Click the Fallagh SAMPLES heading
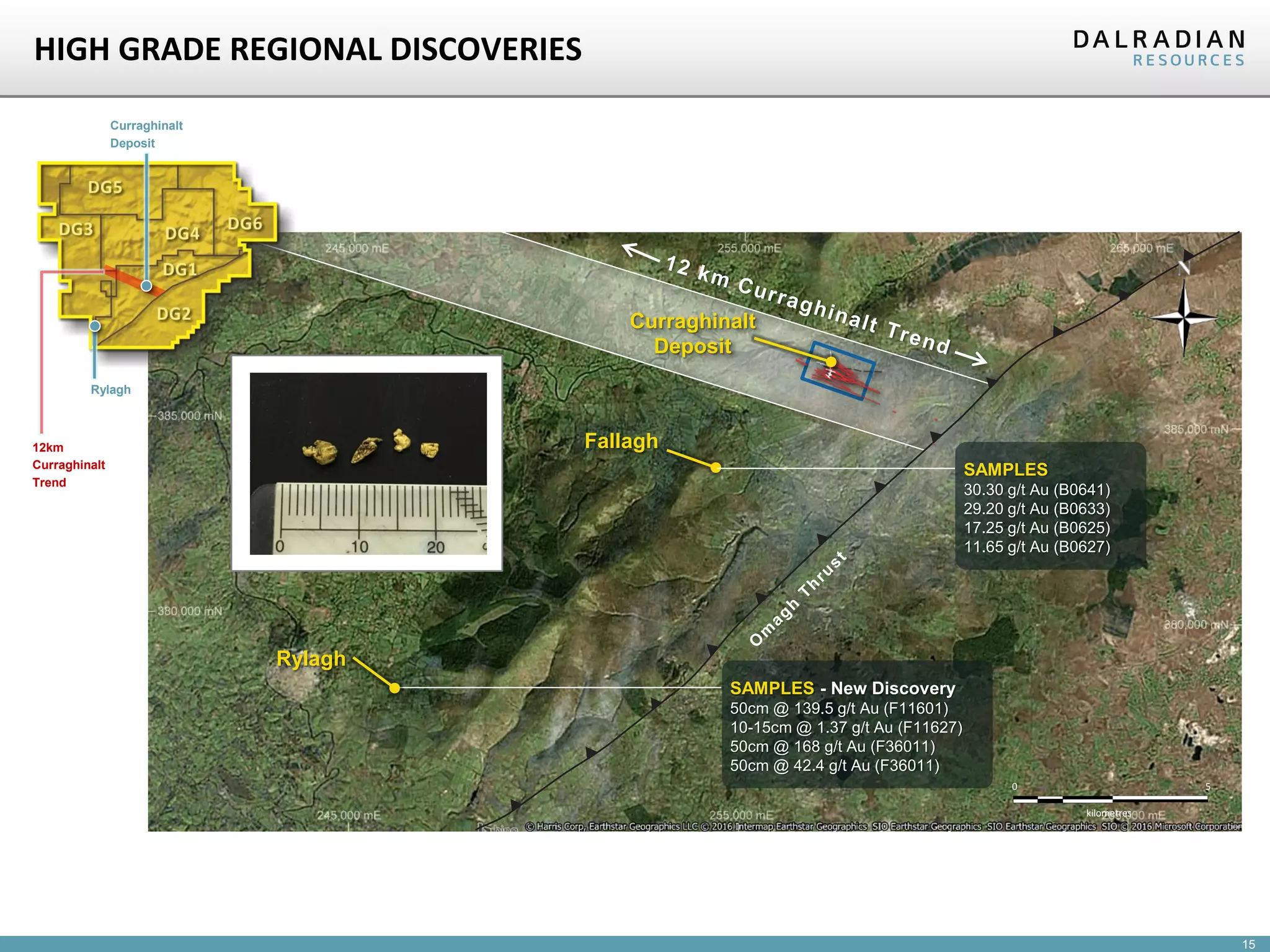 1005,470
